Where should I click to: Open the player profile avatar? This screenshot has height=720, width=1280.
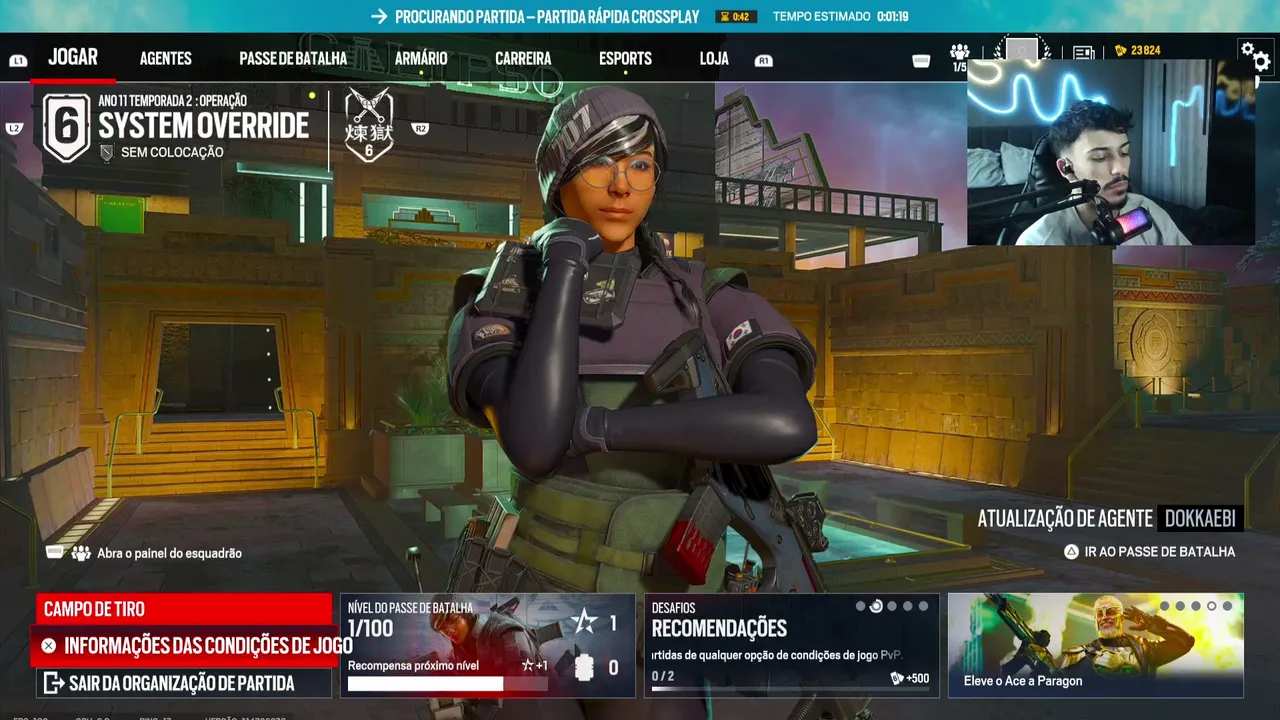click(1022, 50)
